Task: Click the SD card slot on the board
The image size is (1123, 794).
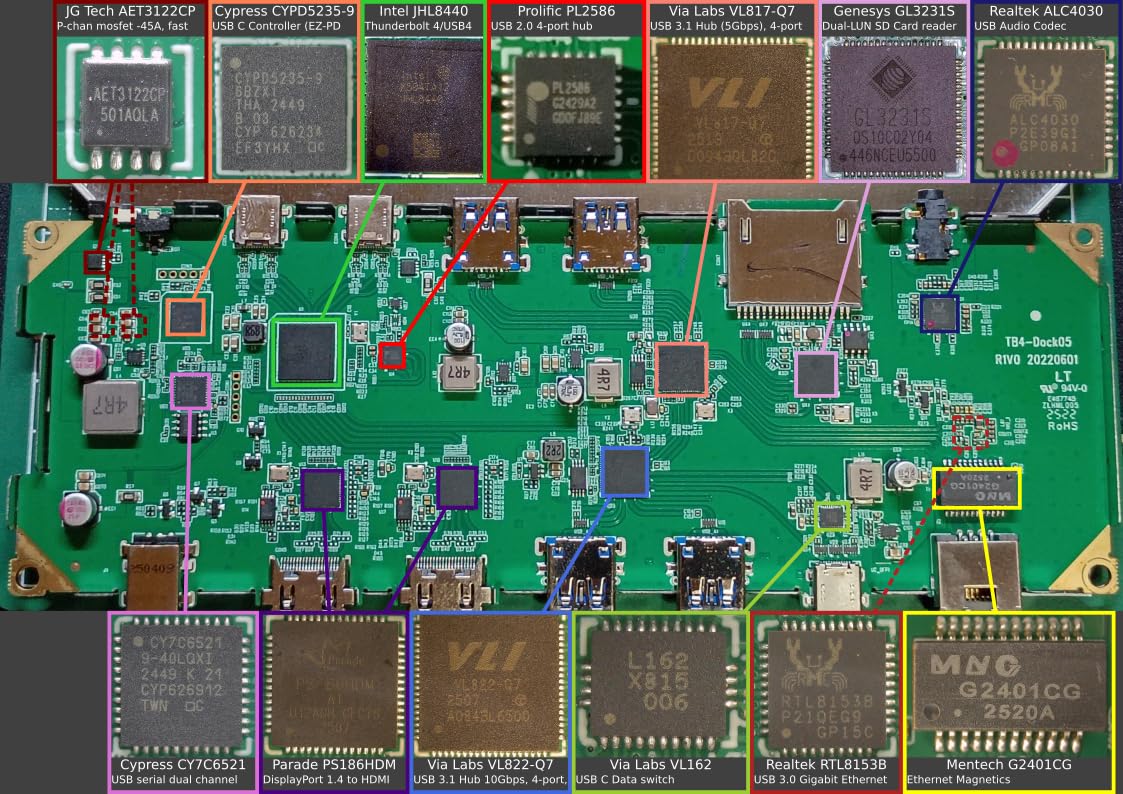Action: (794, 259)
